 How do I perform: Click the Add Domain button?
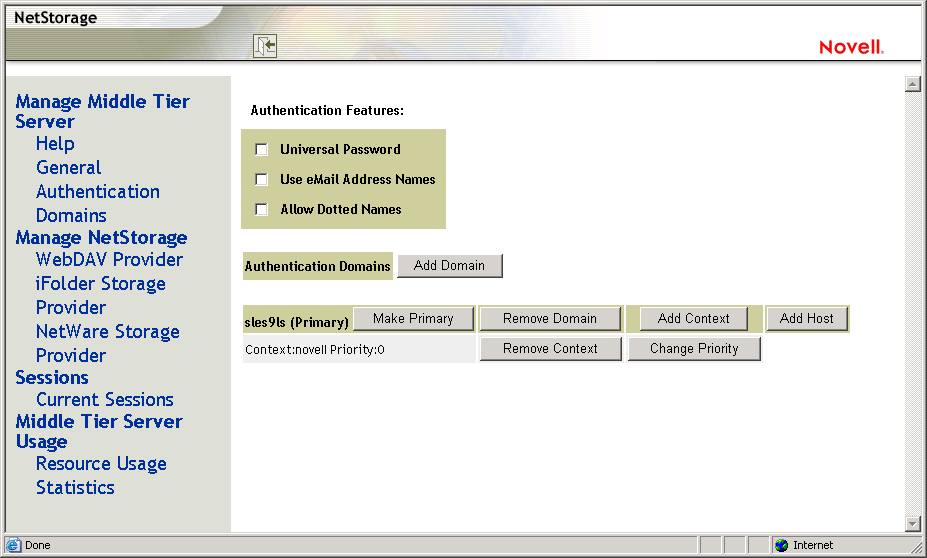click(x=450, y=265)
